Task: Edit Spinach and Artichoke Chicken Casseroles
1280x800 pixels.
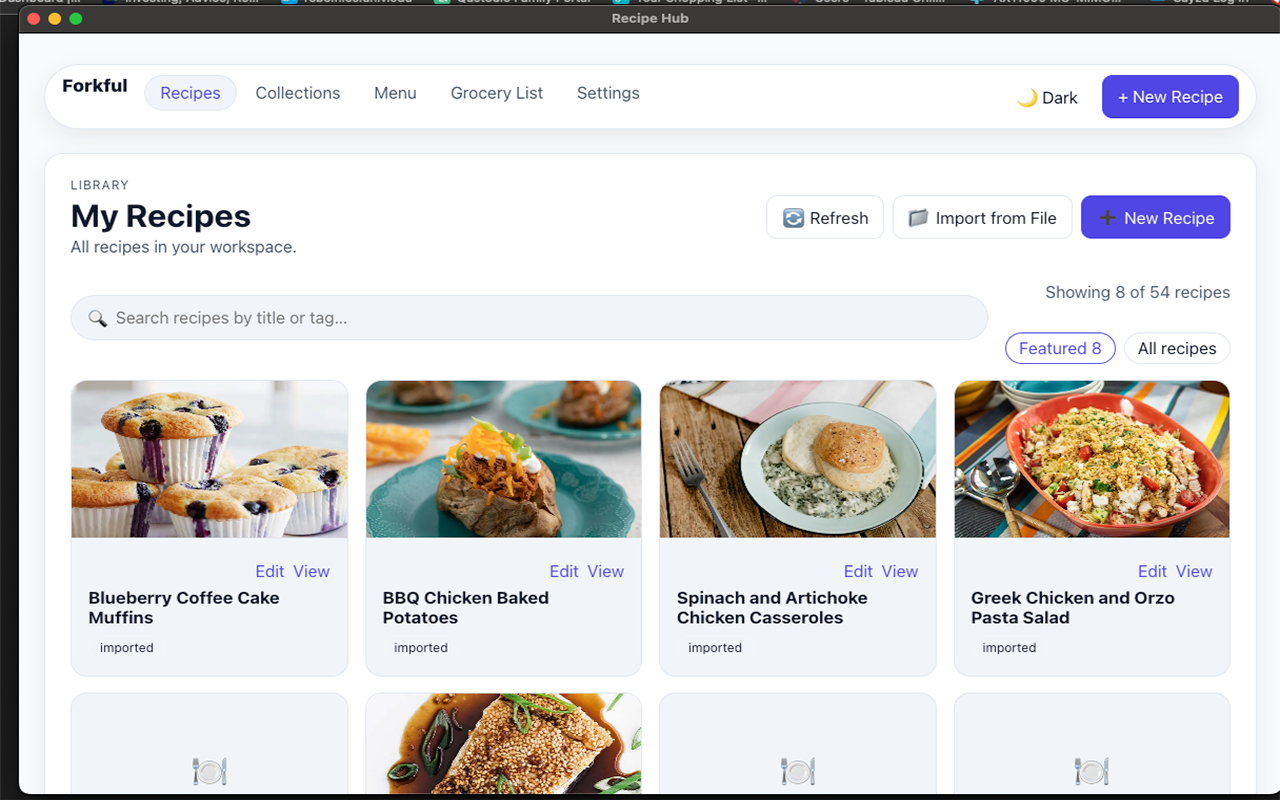Action: point(858,571)
